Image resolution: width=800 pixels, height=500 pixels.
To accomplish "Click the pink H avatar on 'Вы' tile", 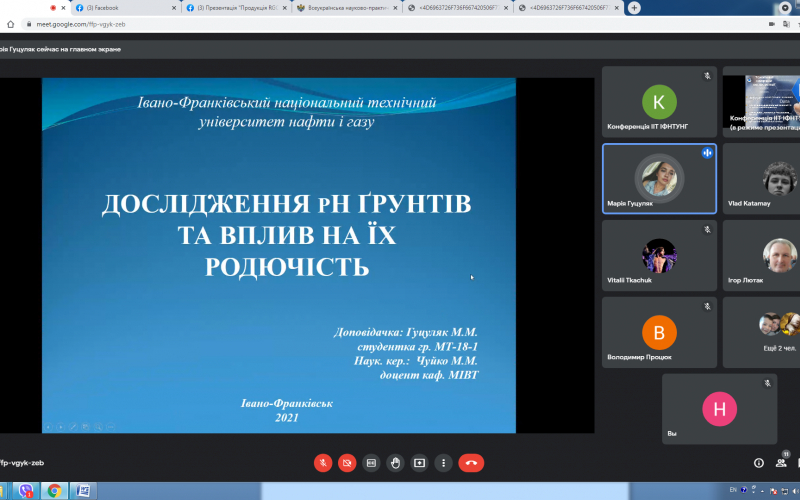I will 719,409.
